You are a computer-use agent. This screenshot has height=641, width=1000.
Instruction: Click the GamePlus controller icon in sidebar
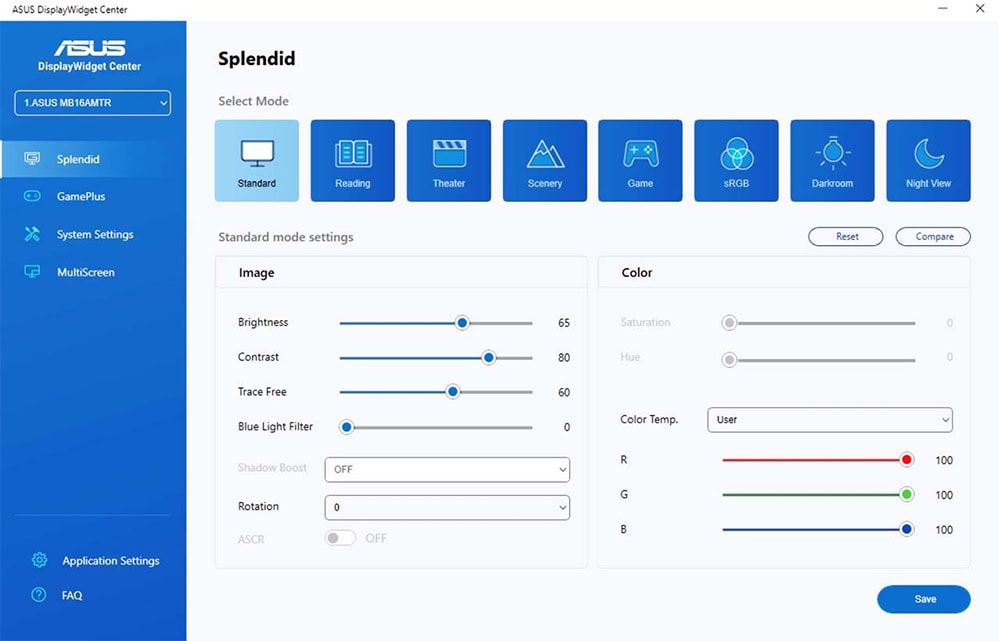click(x=32, y=196)
